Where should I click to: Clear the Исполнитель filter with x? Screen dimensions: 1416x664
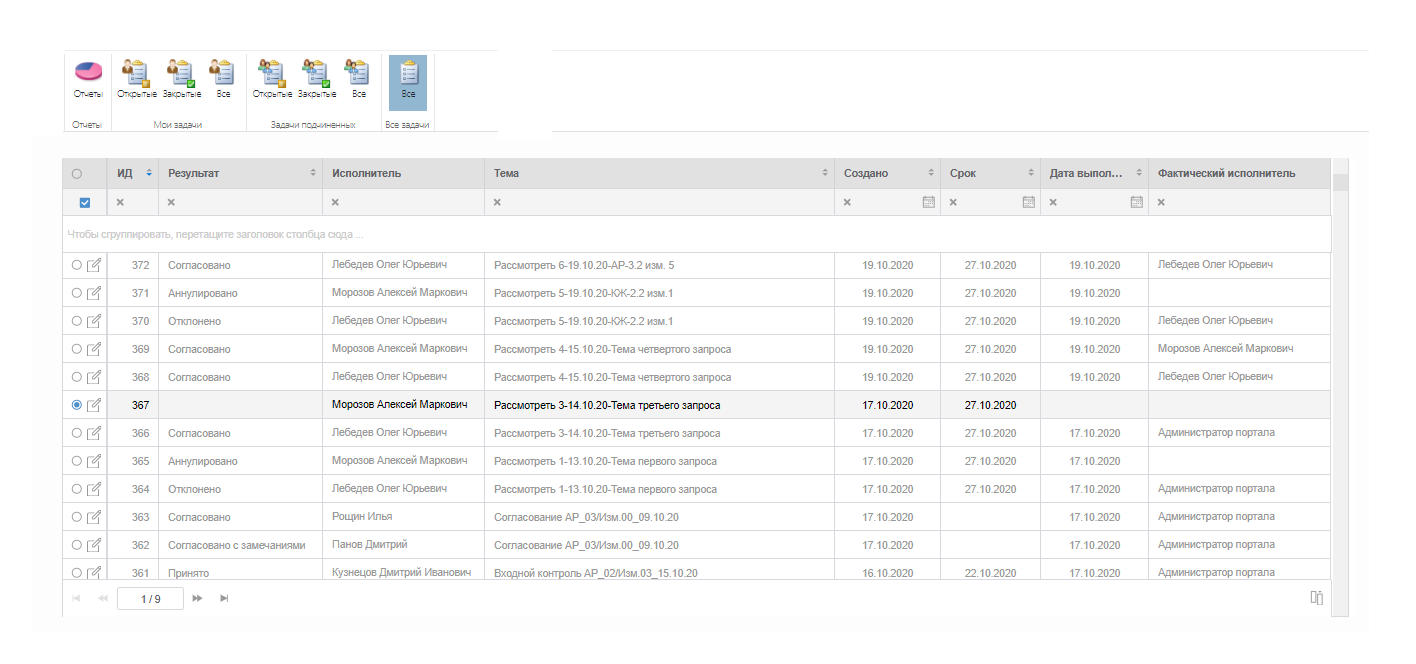(x=335, y=202)
